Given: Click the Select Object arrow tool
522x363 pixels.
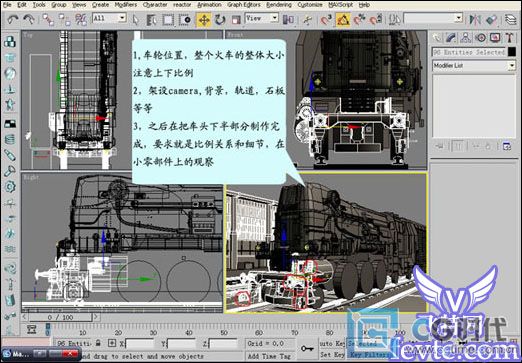Looking at the screenshot, I should tap(135, 20).
